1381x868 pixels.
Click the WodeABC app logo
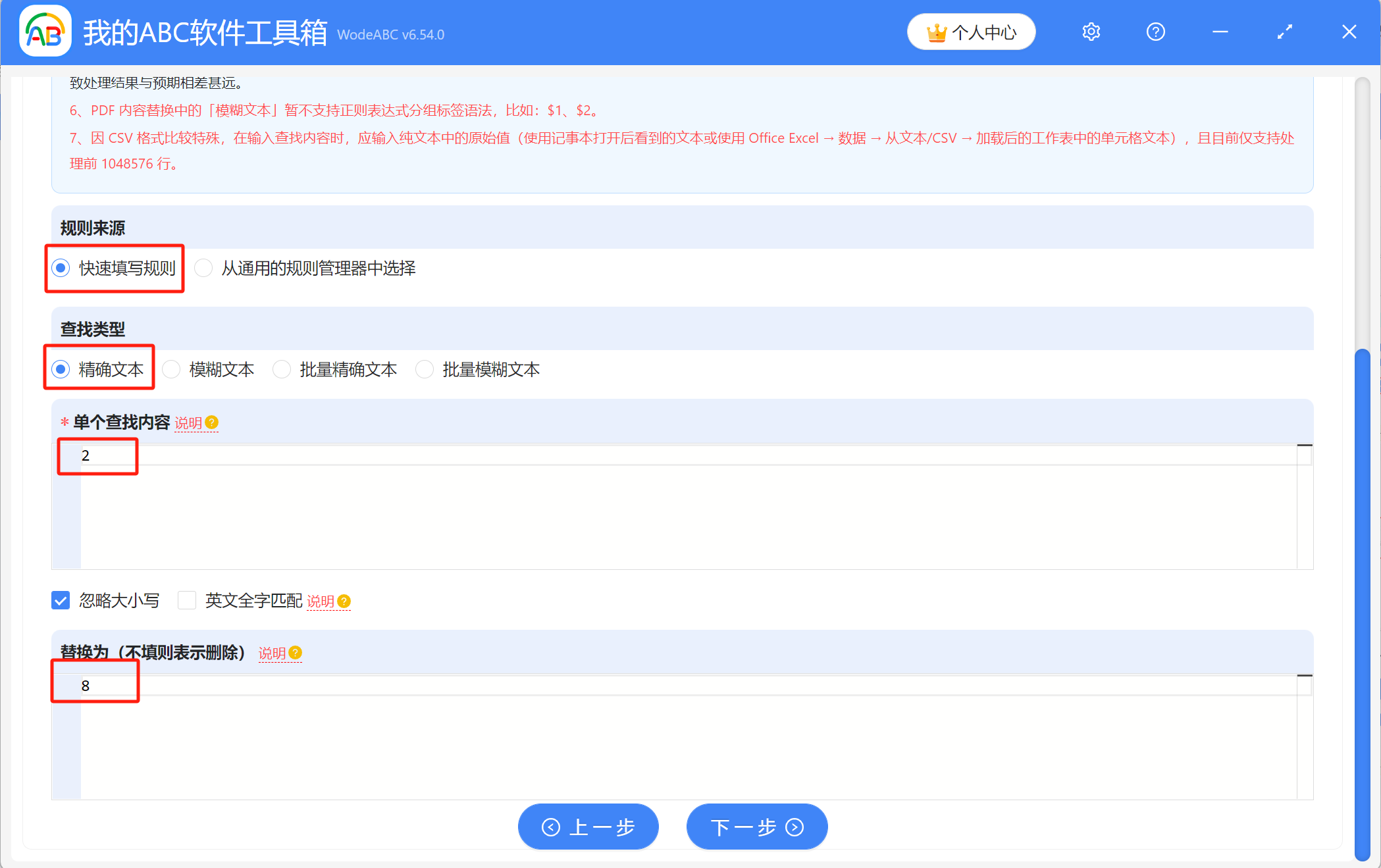click(45, 32)
